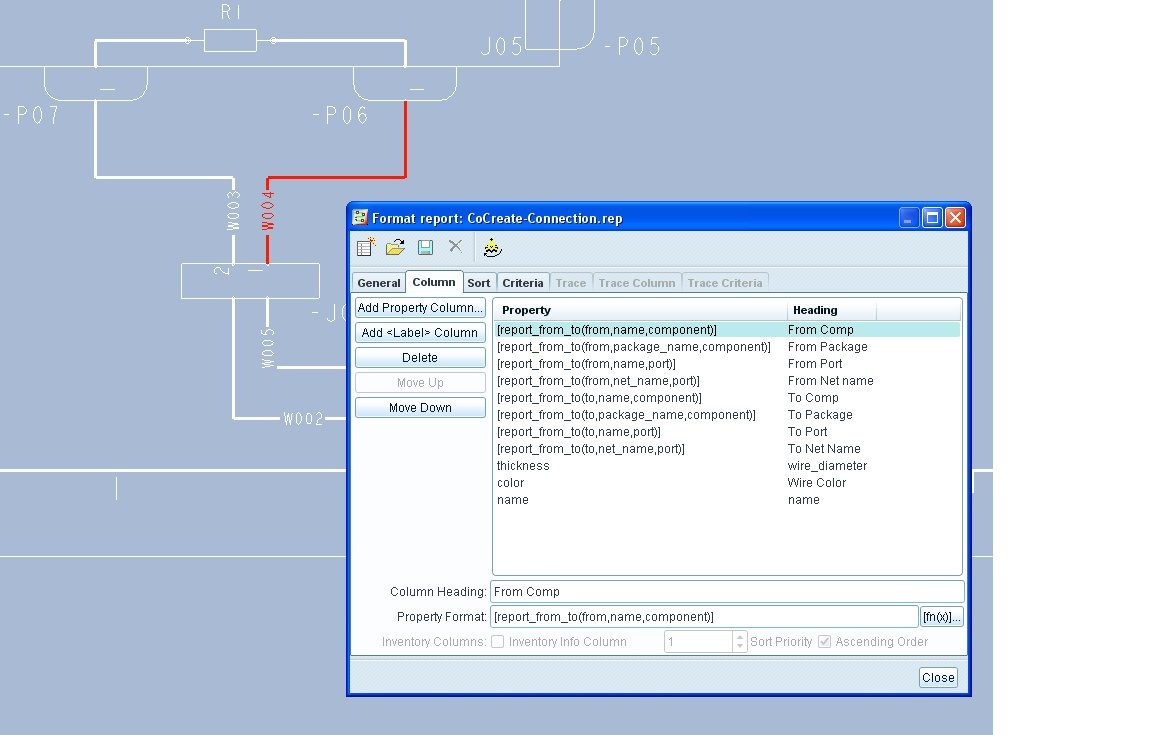Screen dimensions: 1152x735
Task: Click the J05 connector label in schematic
Action: click(x=502, y=47)
